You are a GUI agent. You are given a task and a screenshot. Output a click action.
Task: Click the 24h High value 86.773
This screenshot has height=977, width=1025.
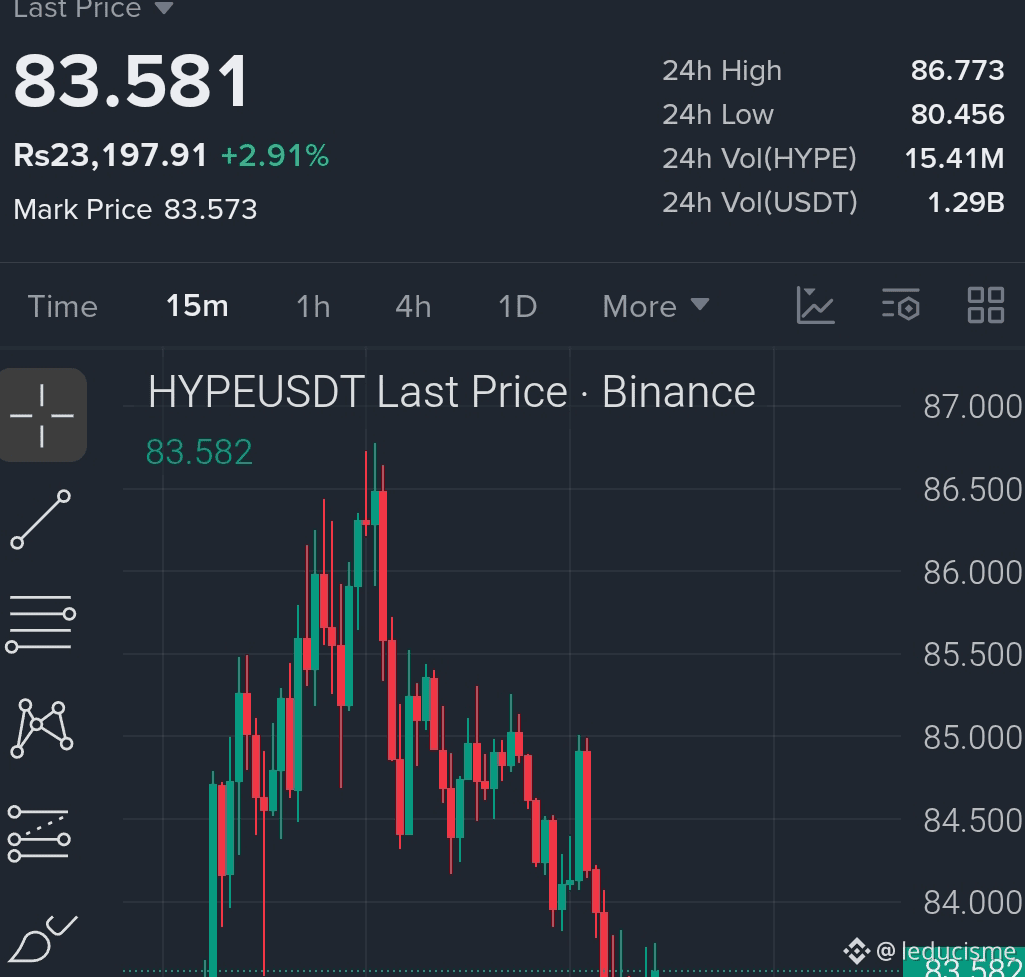[958, 71]
